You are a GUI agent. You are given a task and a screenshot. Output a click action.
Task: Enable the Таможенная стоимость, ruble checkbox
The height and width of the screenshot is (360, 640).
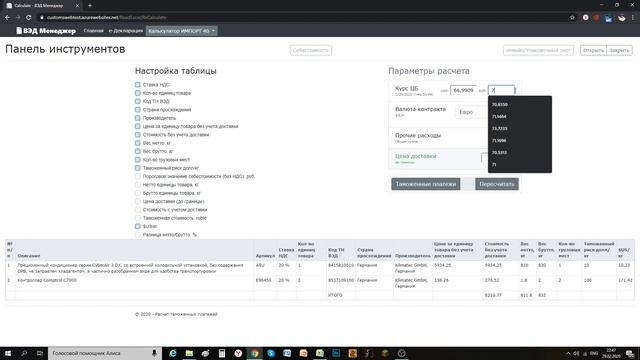coord(138,218)
